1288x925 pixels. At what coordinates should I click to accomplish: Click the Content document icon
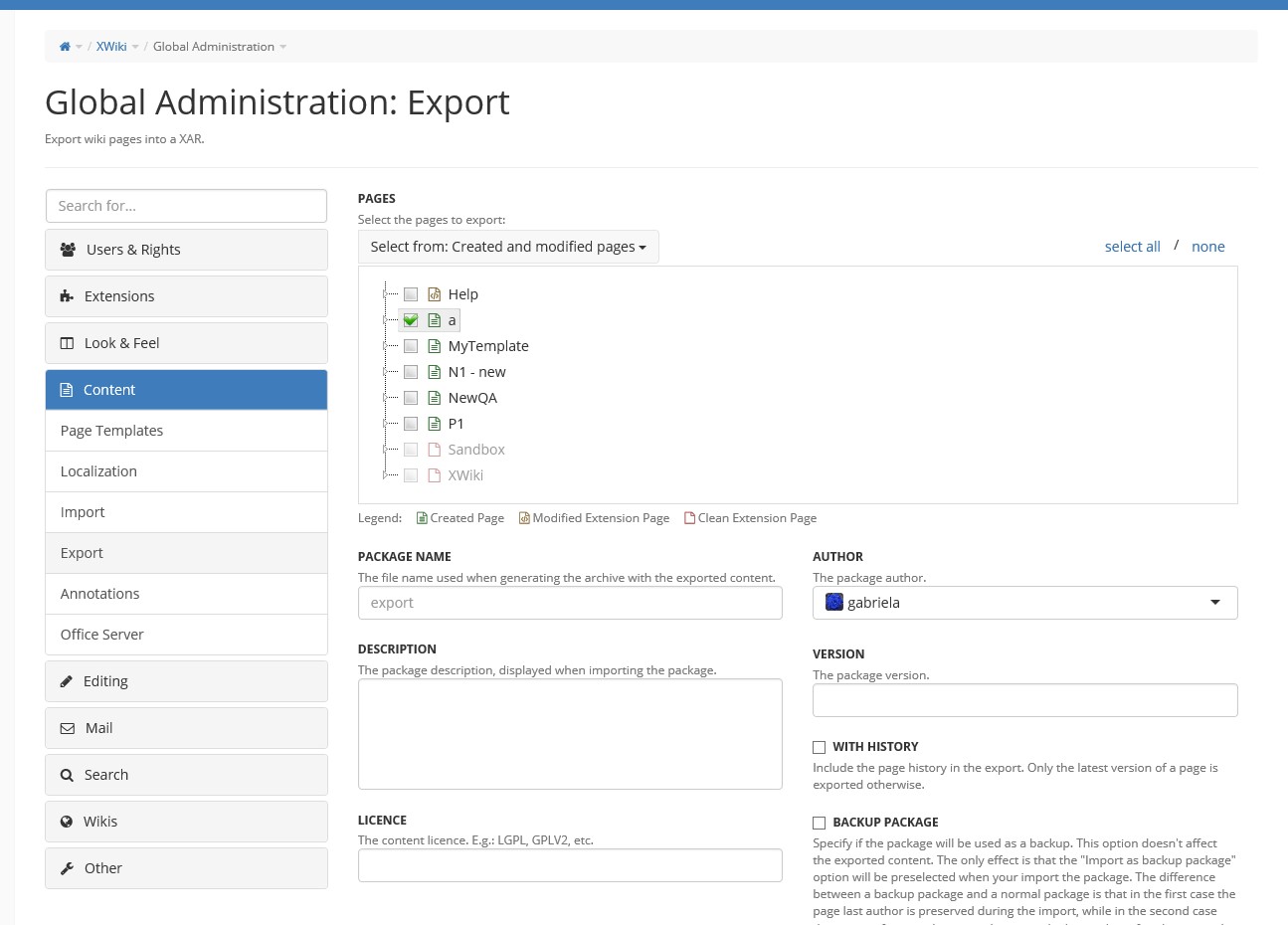click(67, 390)
